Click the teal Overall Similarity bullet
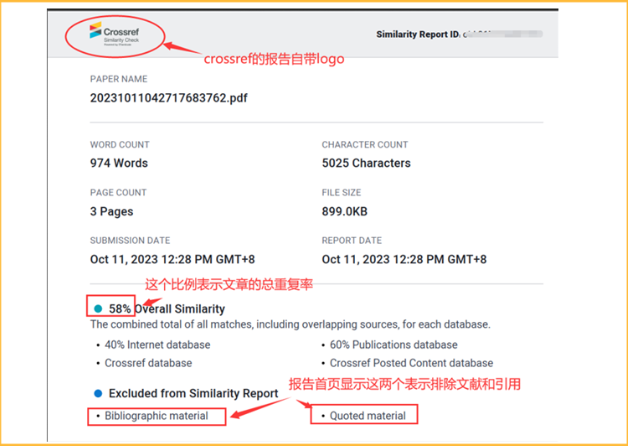The width and height of the screenshot is (628, 446). [98, 309]
